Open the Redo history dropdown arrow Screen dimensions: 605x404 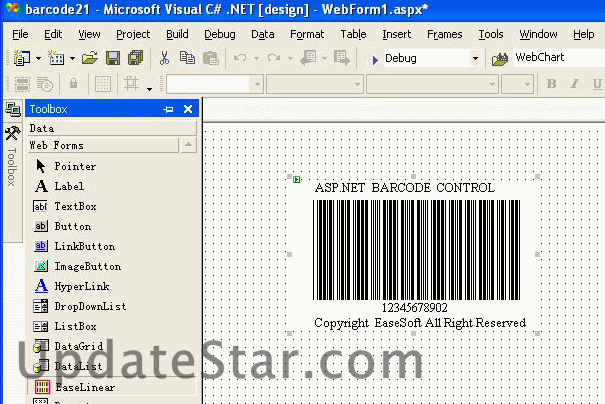click(x=290, y=59)
